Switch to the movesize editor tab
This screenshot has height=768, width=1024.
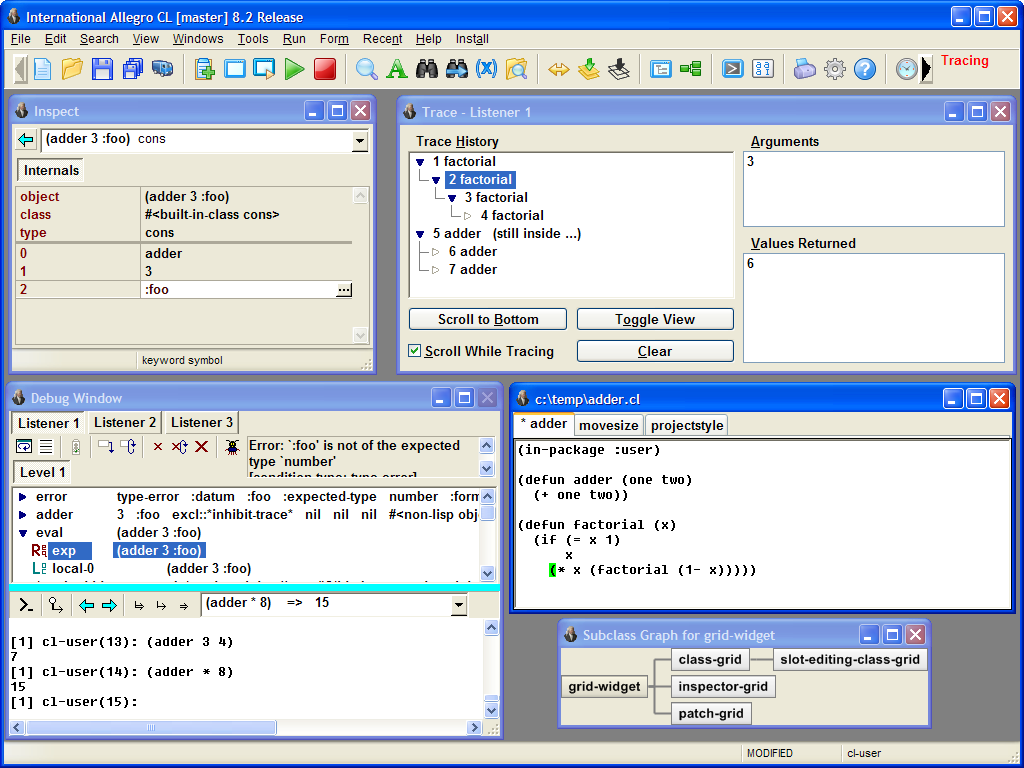tap(609, 425)
